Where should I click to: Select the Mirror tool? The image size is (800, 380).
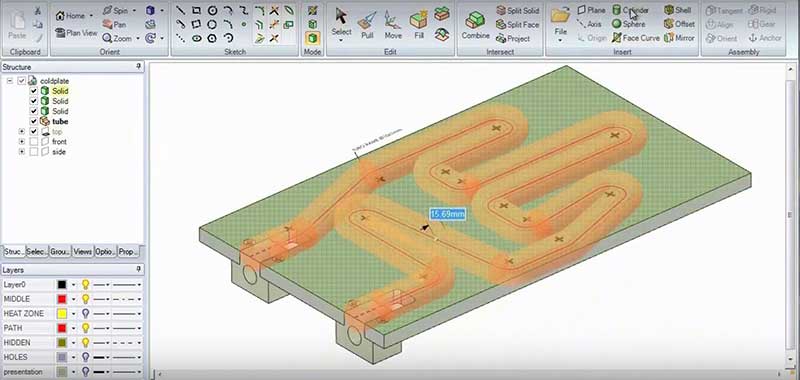pyautogui.click(x=679, y=38)
